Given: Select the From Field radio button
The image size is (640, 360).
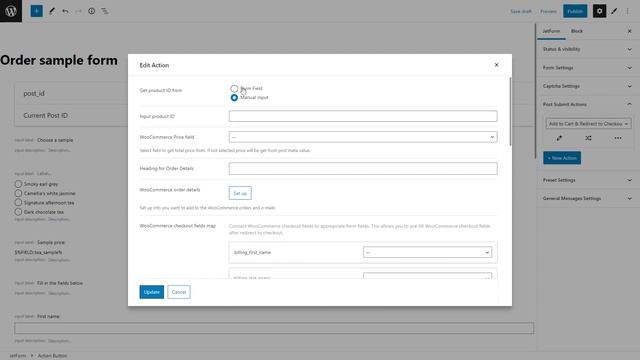Looking at the screenshot, I should click(234, 89).
